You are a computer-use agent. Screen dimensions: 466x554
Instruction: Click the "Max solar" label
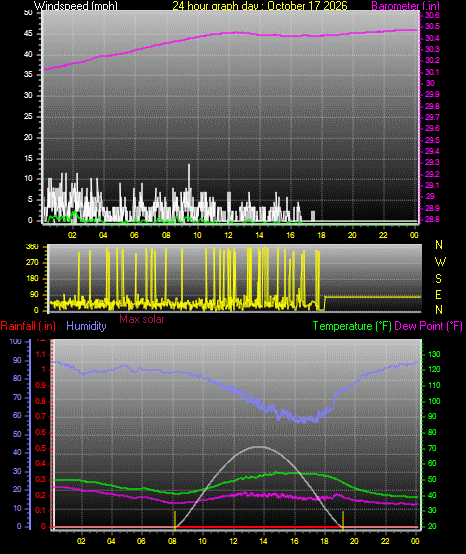pos(142,319)
